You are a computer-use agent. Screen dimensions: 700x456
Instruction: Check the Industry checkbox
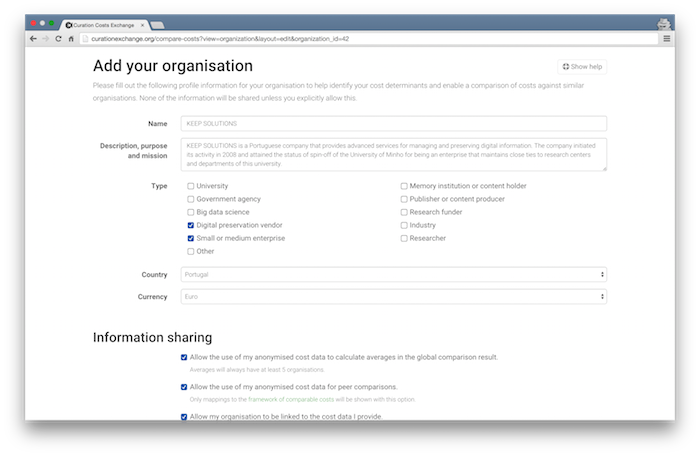click(x=404, y=225)
